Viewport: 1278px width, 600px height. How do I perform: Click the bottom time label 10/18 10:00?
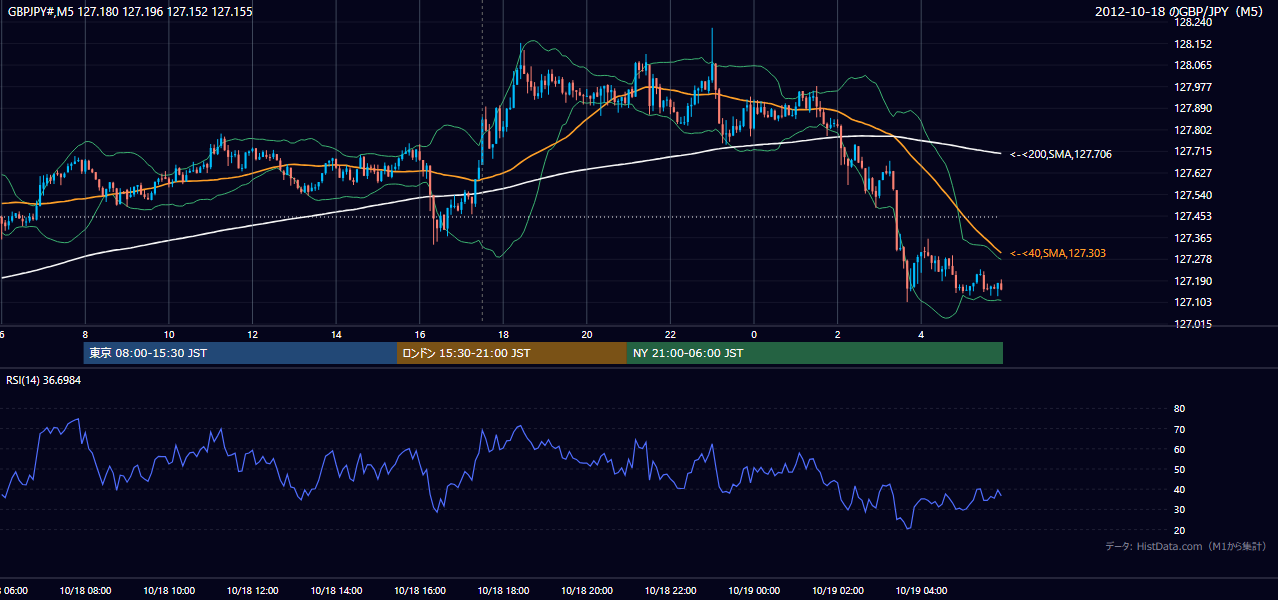pos(169,590)
